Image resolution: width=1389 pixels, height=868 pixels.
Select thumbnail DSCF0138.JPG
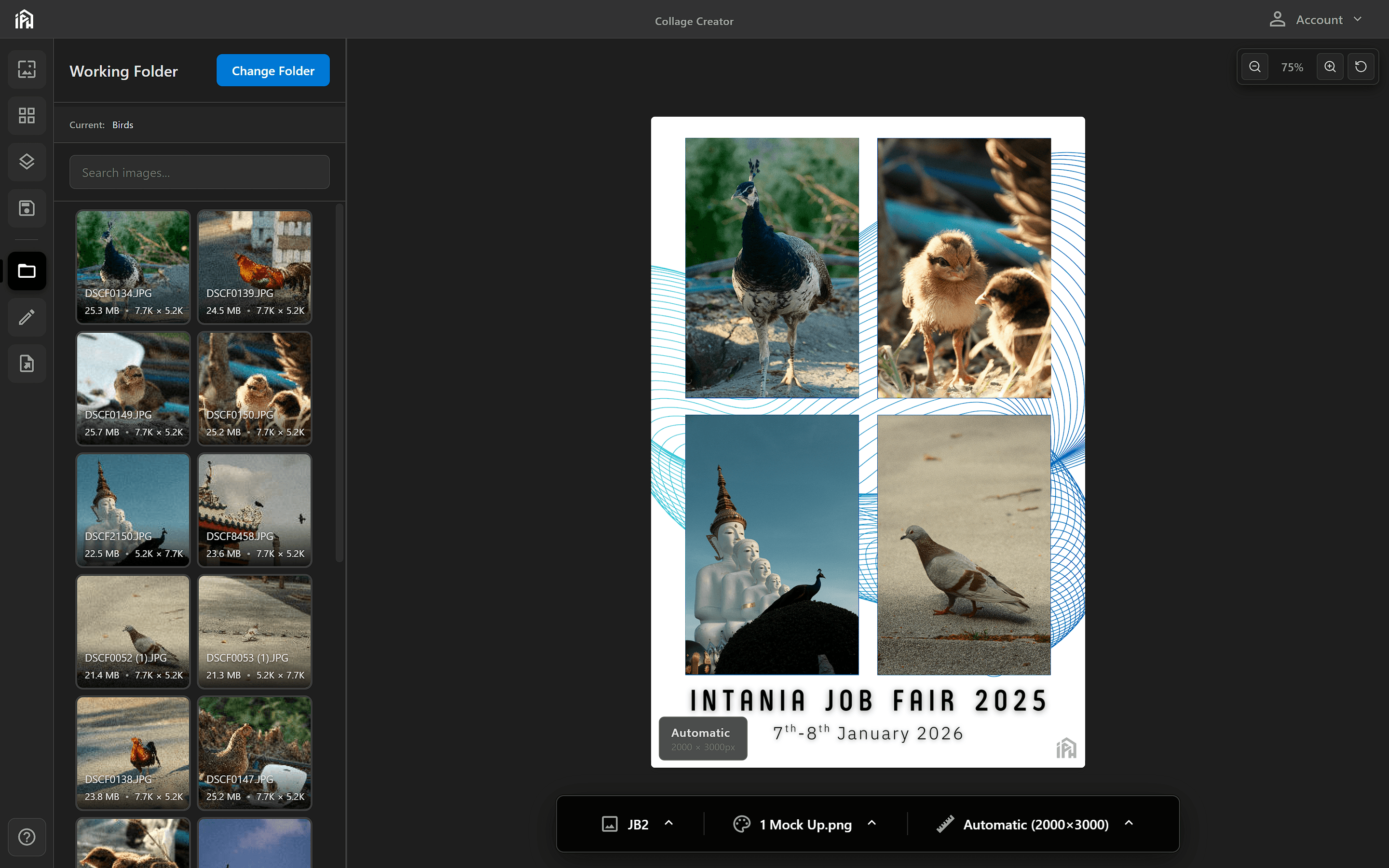[x=133, y=753]
